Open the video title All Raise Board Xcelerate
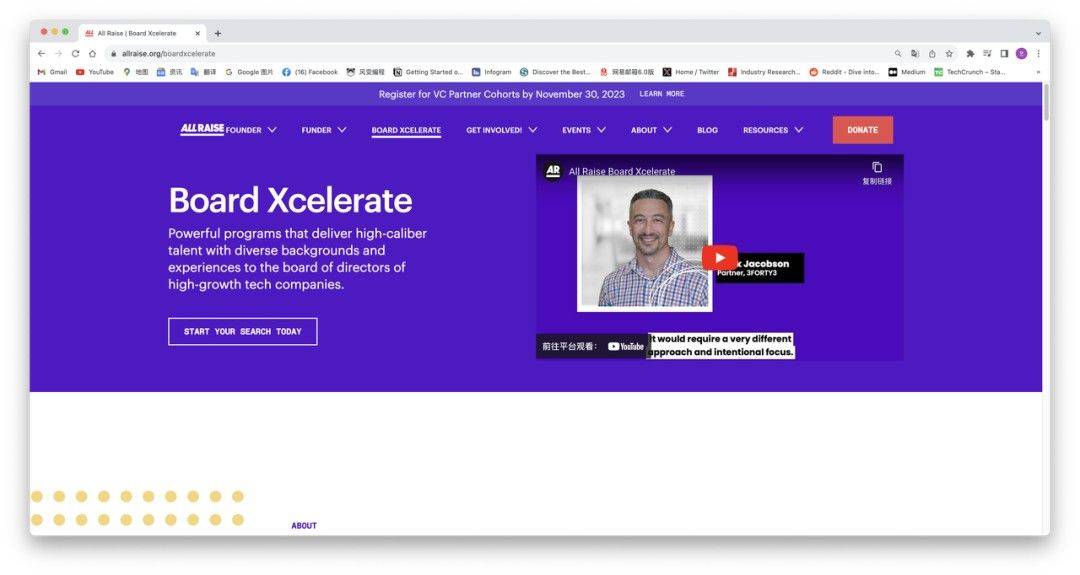This screenshot has height=575, width=1080. (622, 171)
